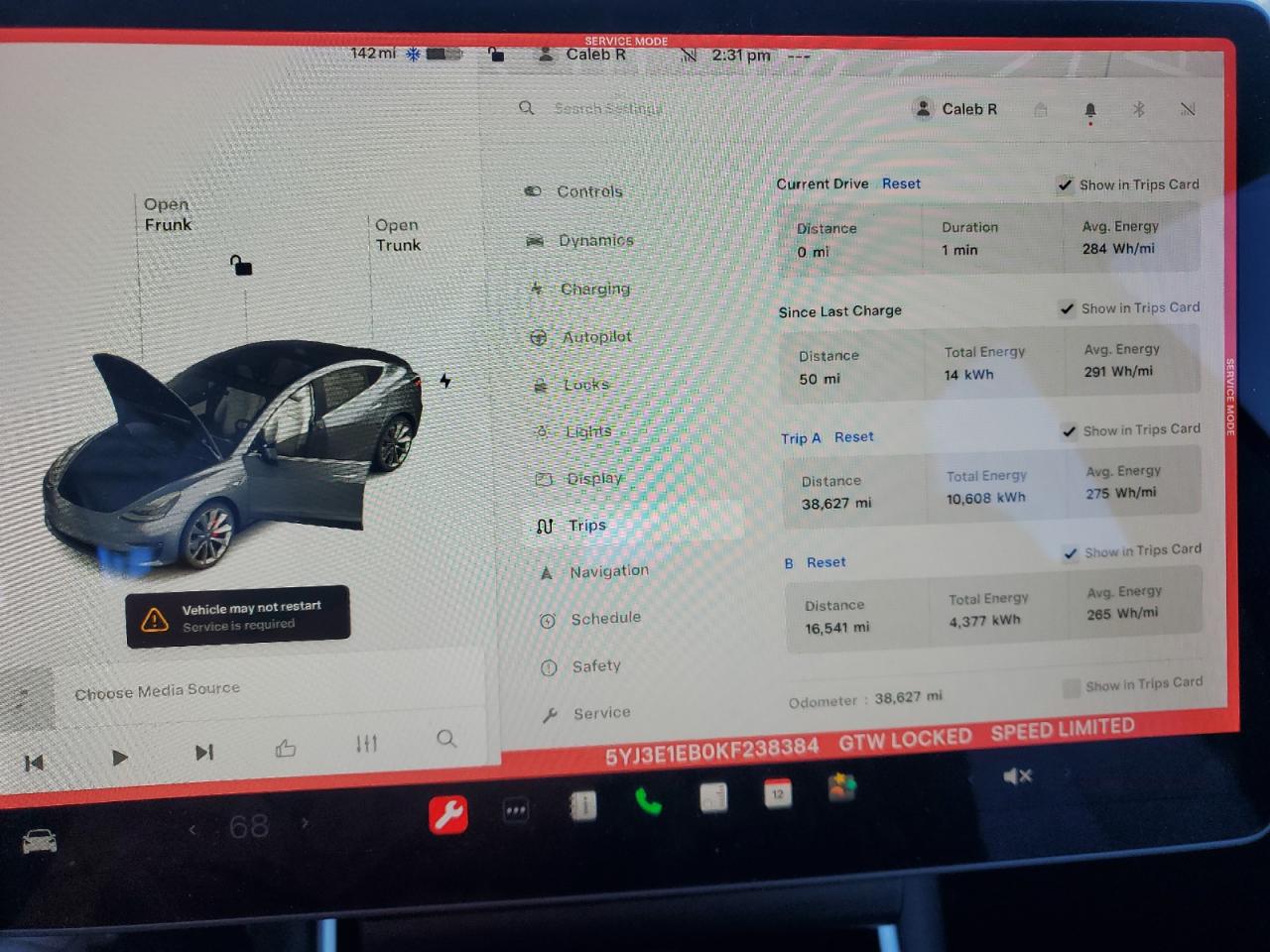The width and height of the screenshot is (1270, 952).
Task: Open the manual booklet app in dock
Action: point(582,805)
